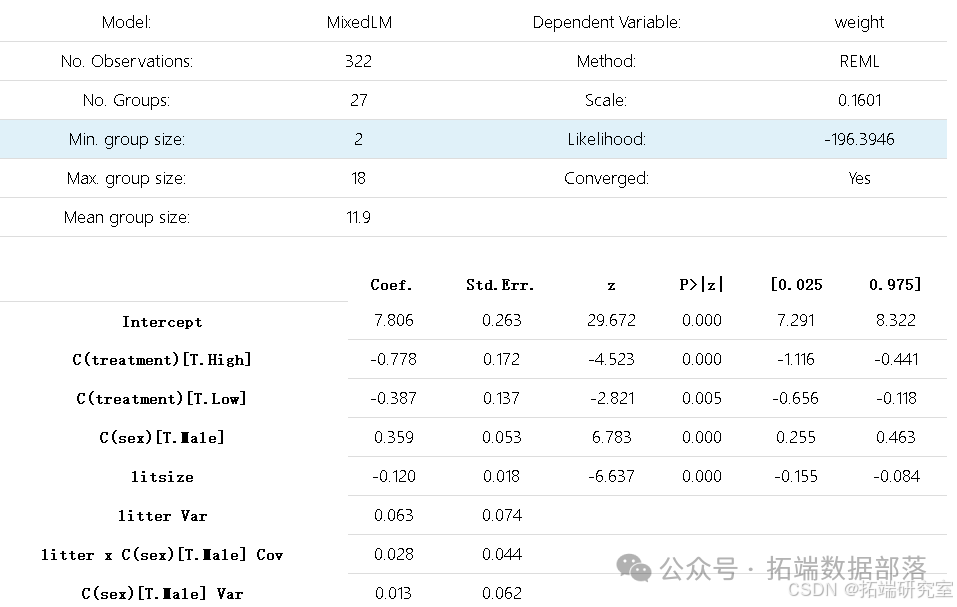Image resolution: width=957 pixels, height=607 pixels.
Task: Click the litsize row label
Action: coord(162,477)
